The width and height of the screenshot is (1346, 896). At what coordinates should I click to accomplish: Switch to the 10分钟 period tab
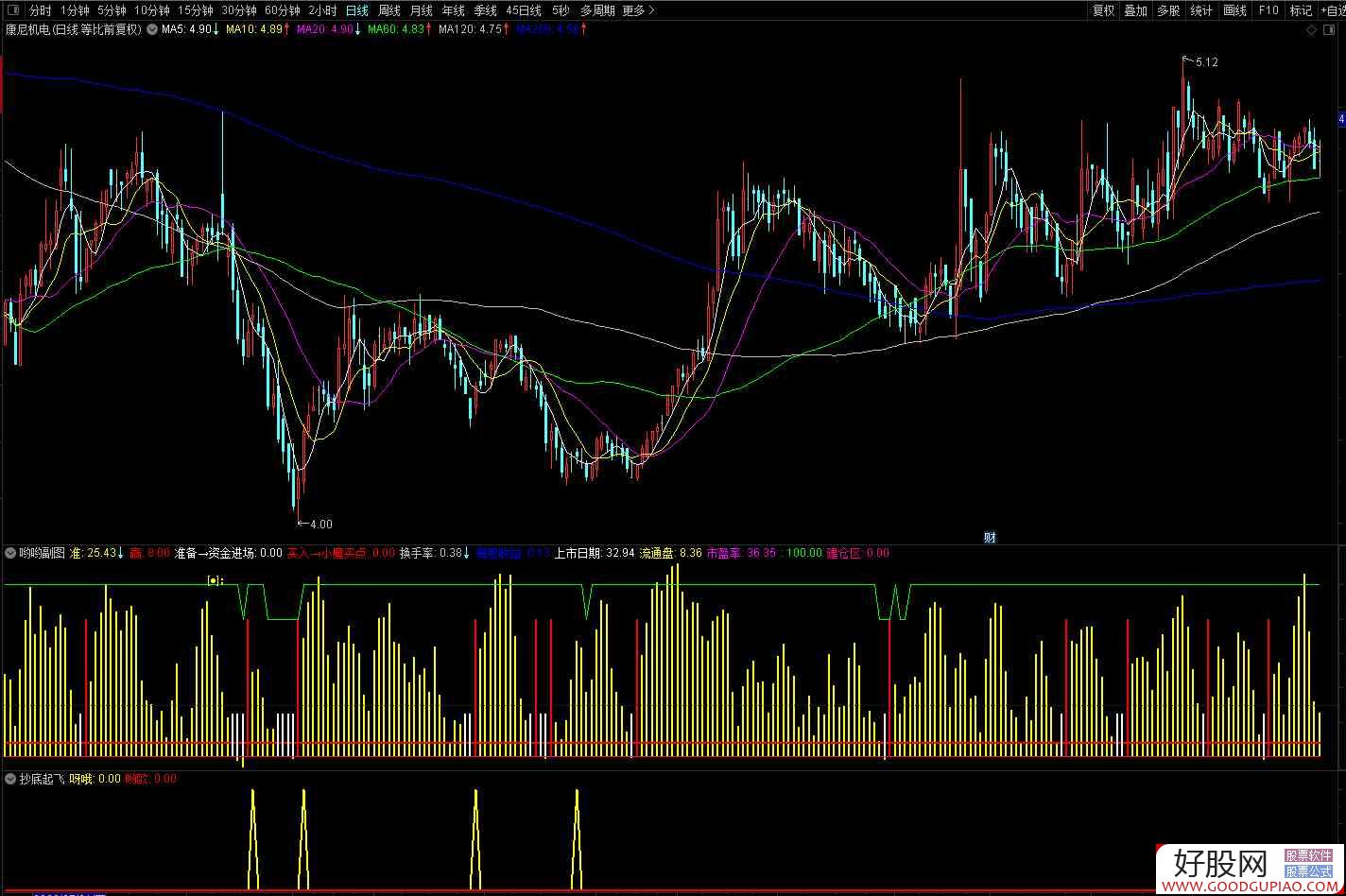coord(152,10)
